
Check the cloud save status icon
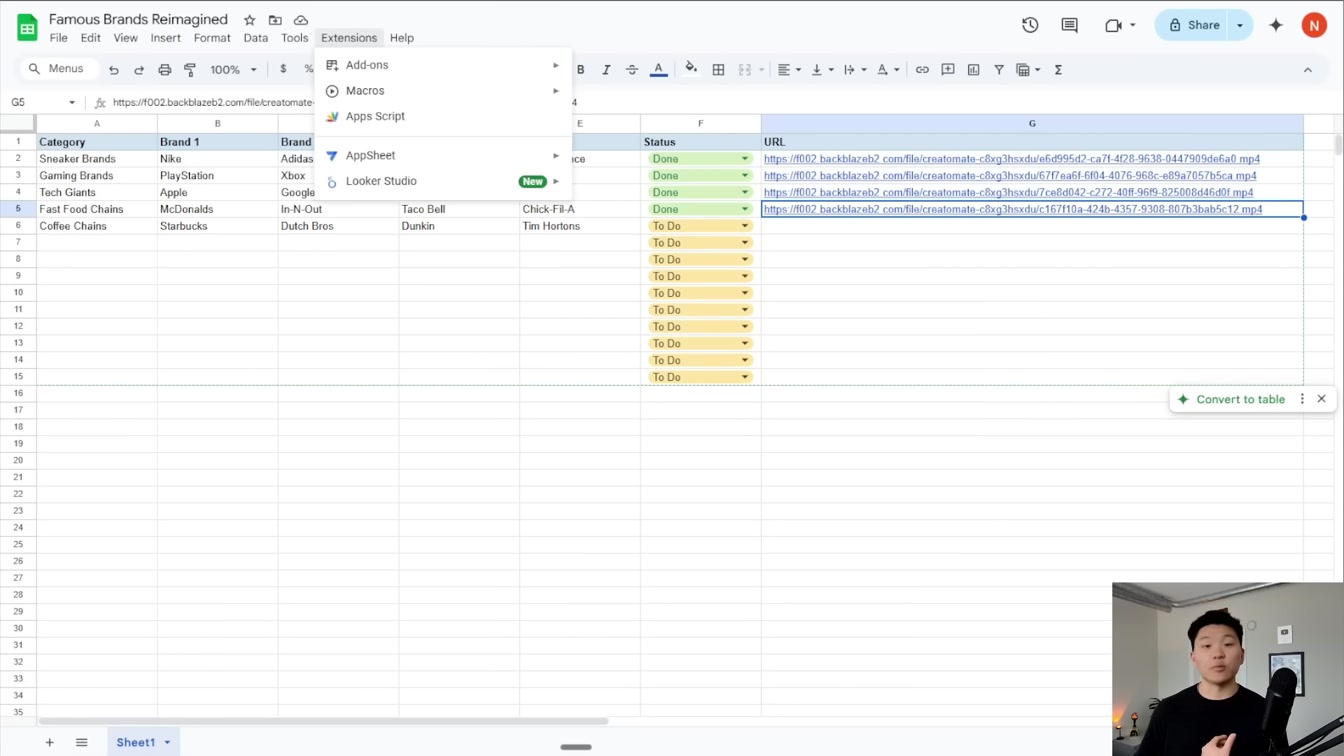coord(300,20)
